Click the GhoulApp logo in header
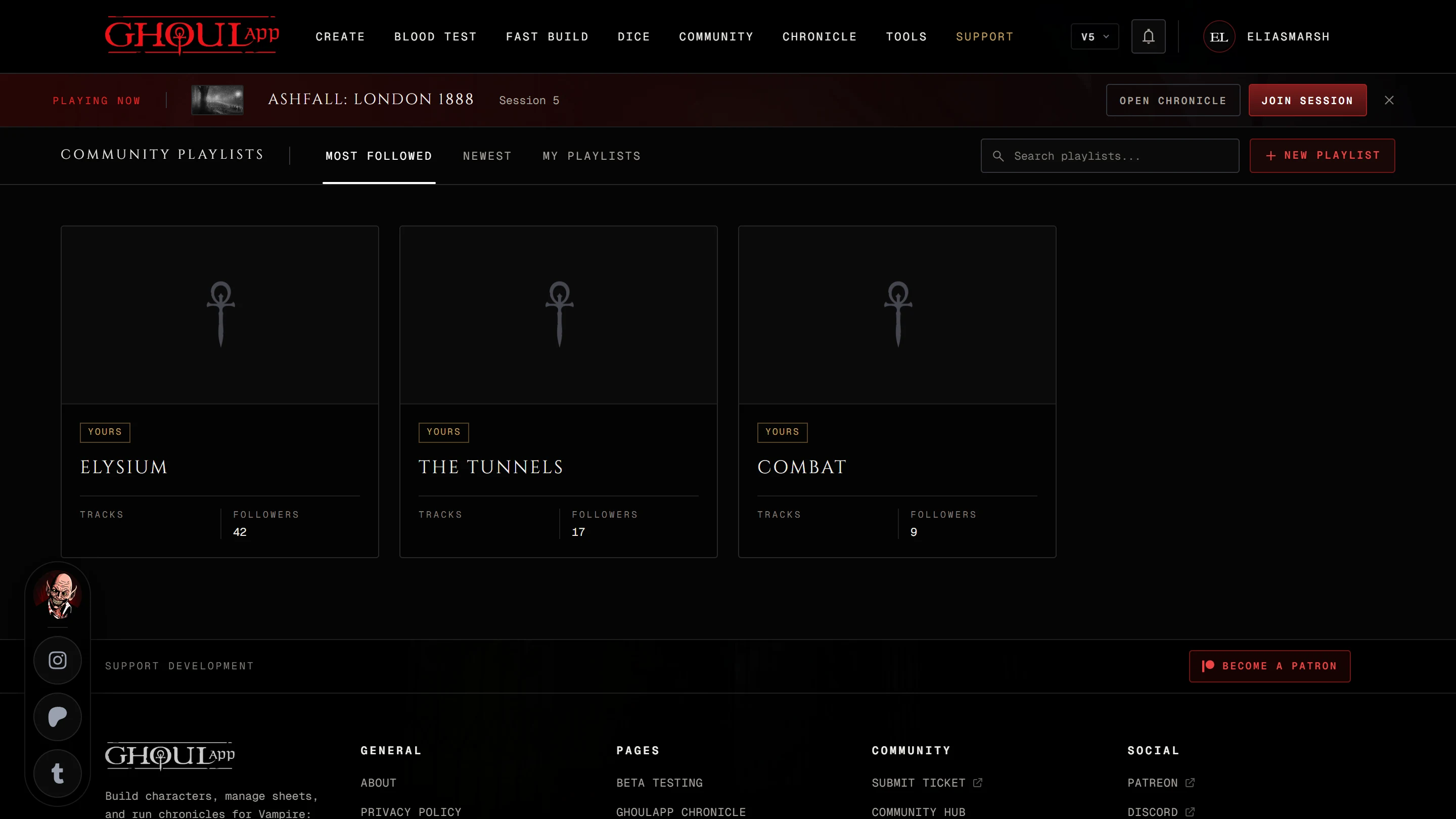 pyautogui.click(x=192, y=36)
